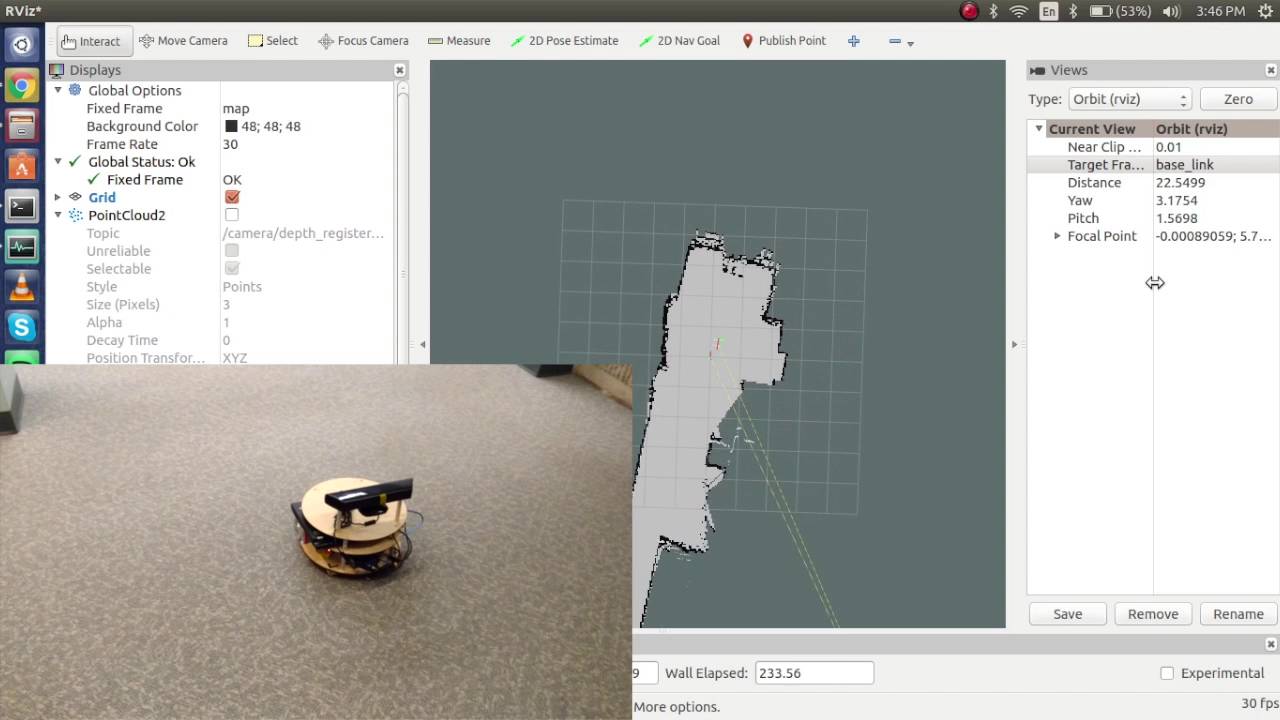The height and width of the screenshot is (720, 1280).
Task: Select Frame Rate value 30
Action: point(230,144)
